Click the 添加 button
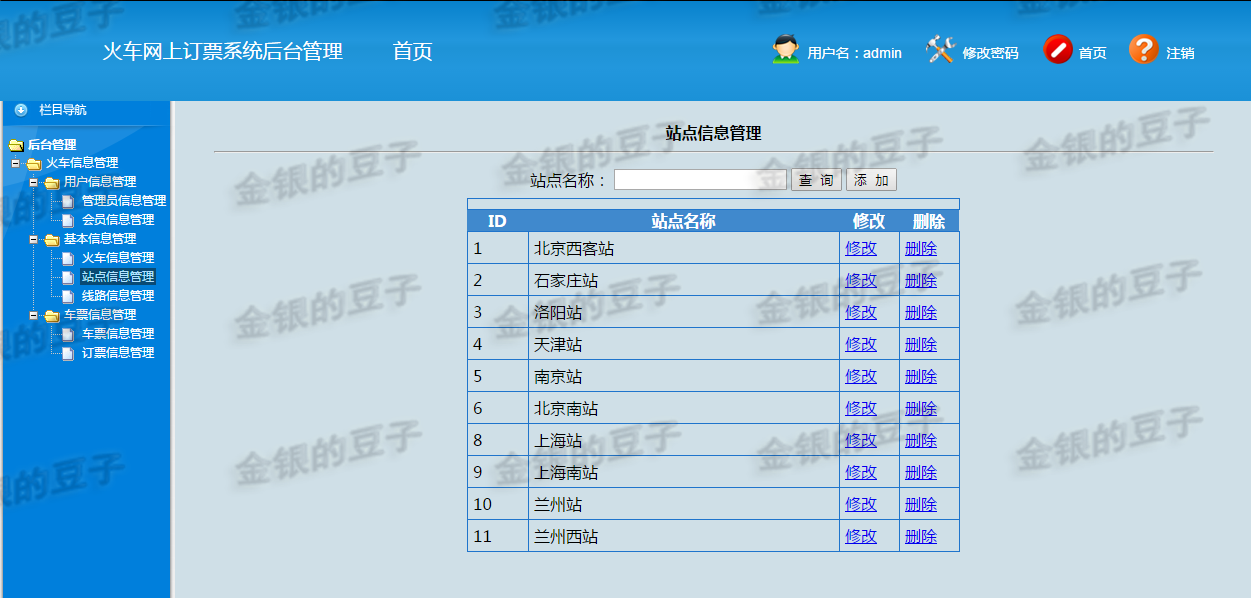Screen dimensions: 1251x598 coord(872,179)
